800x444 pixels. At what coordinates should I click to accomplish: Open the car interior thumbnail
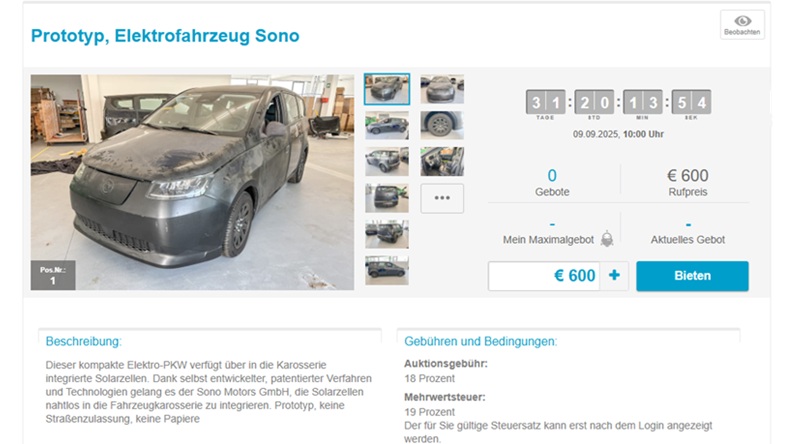[442, 161]
